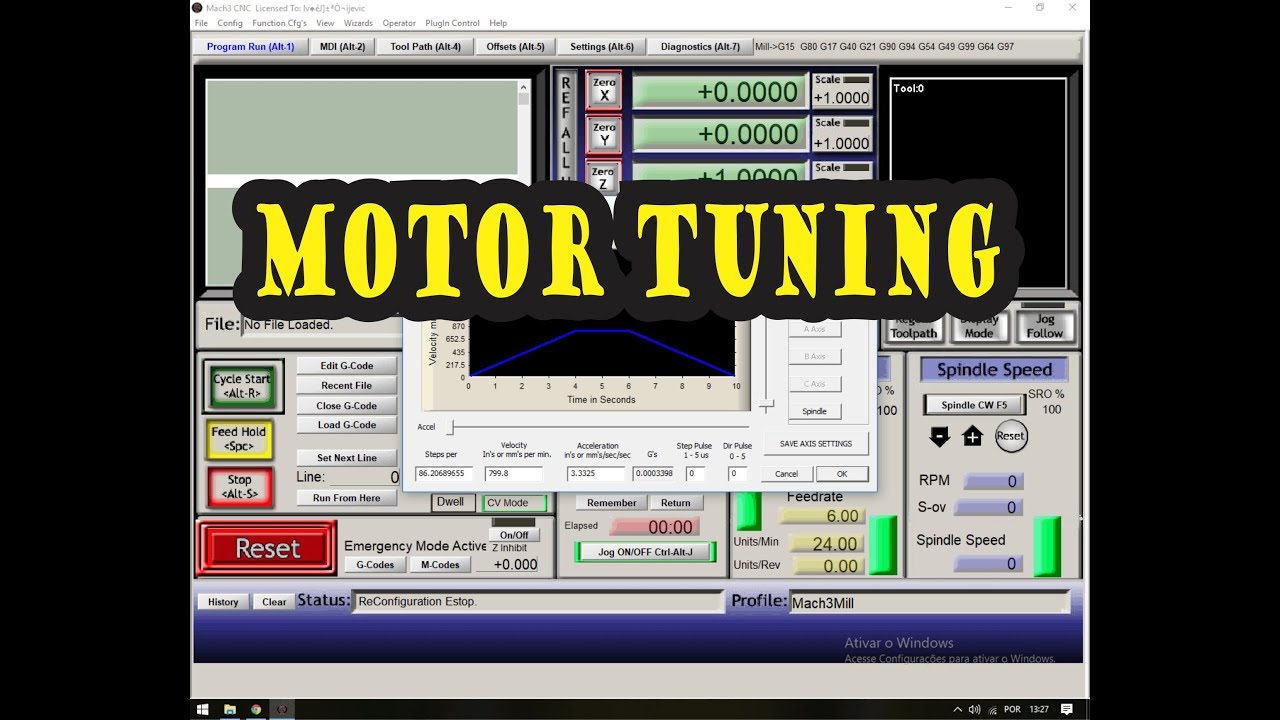Click Cycle Start button

(242, 386)
